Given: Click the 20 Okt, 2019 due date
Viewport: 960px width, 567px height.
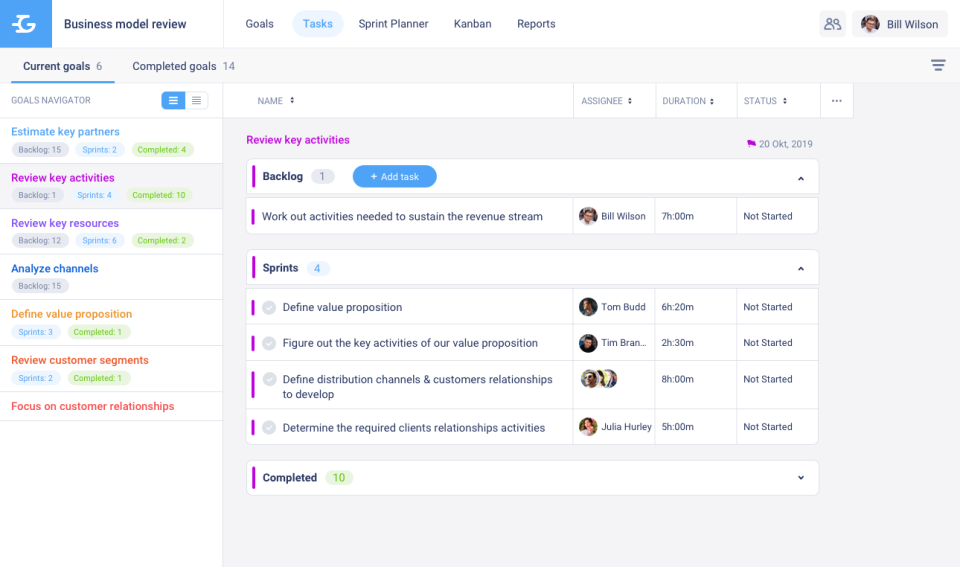Looking at the screenshot, I should coord(786,144).
